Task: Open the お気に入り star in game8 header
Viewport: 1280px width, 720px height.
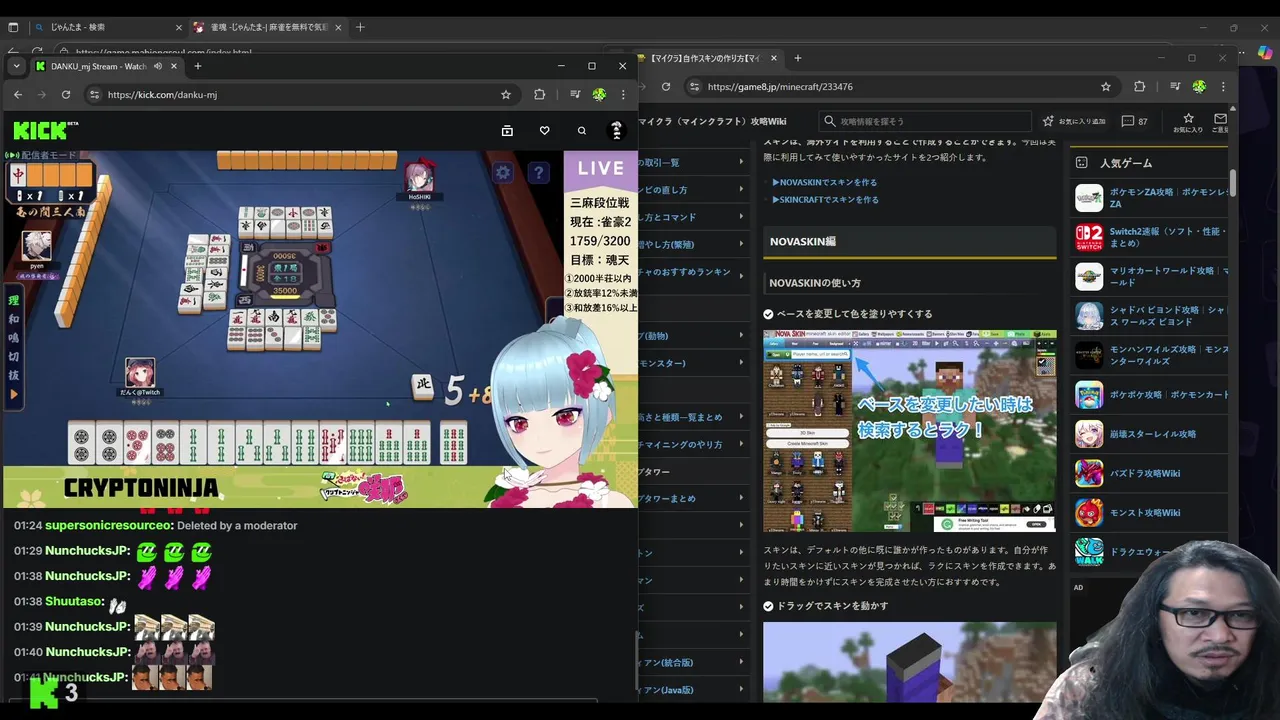Action: pyautogui.click(x=1188, y=122)
